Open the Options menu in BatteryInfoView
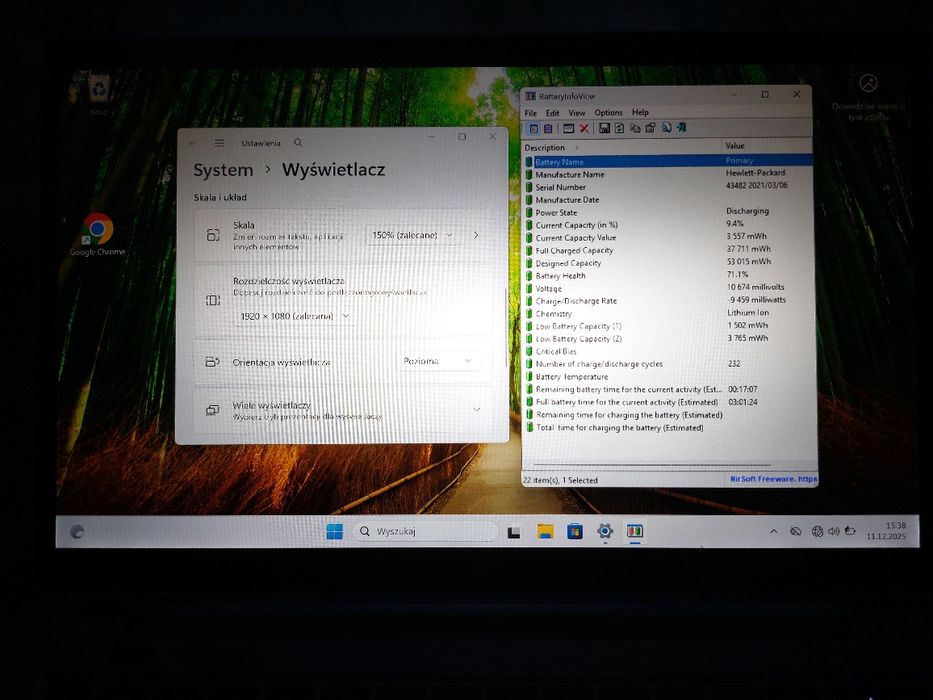This screenshot has height=700, width=933. (x=608, y=112)
